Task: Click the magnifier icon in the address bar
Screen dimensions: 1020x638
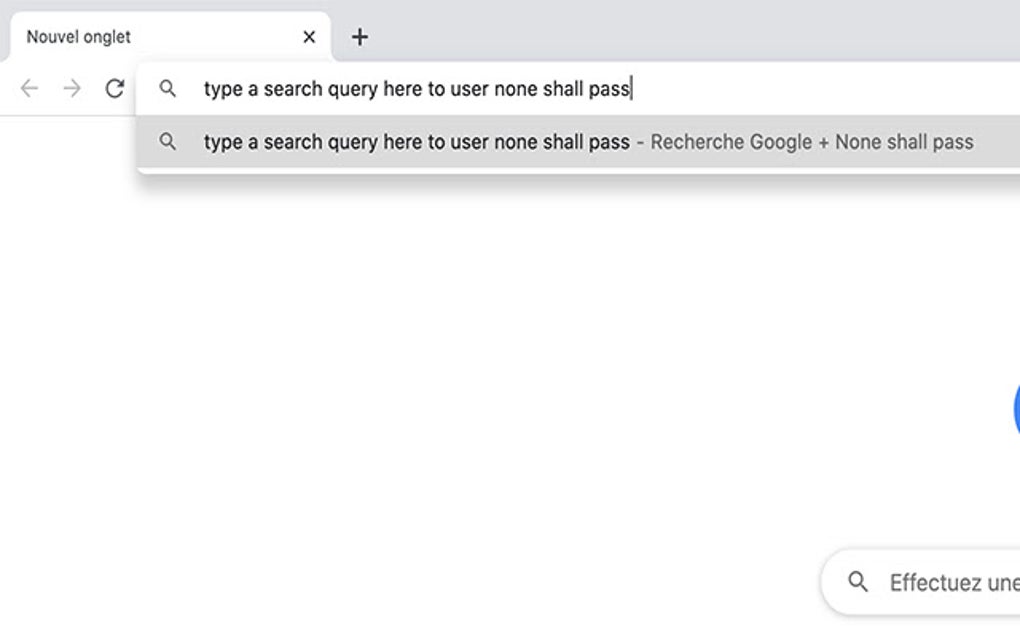Action: point(170,89)
